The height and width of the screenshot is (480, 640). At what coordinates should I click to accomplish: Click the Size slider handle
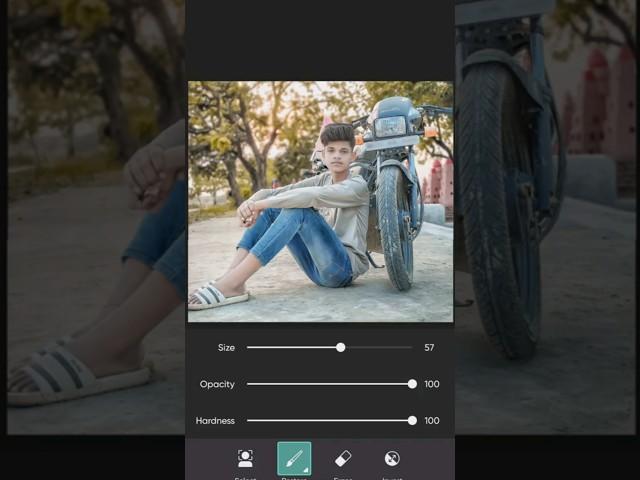pyautogui.click(x=341, y=347)
